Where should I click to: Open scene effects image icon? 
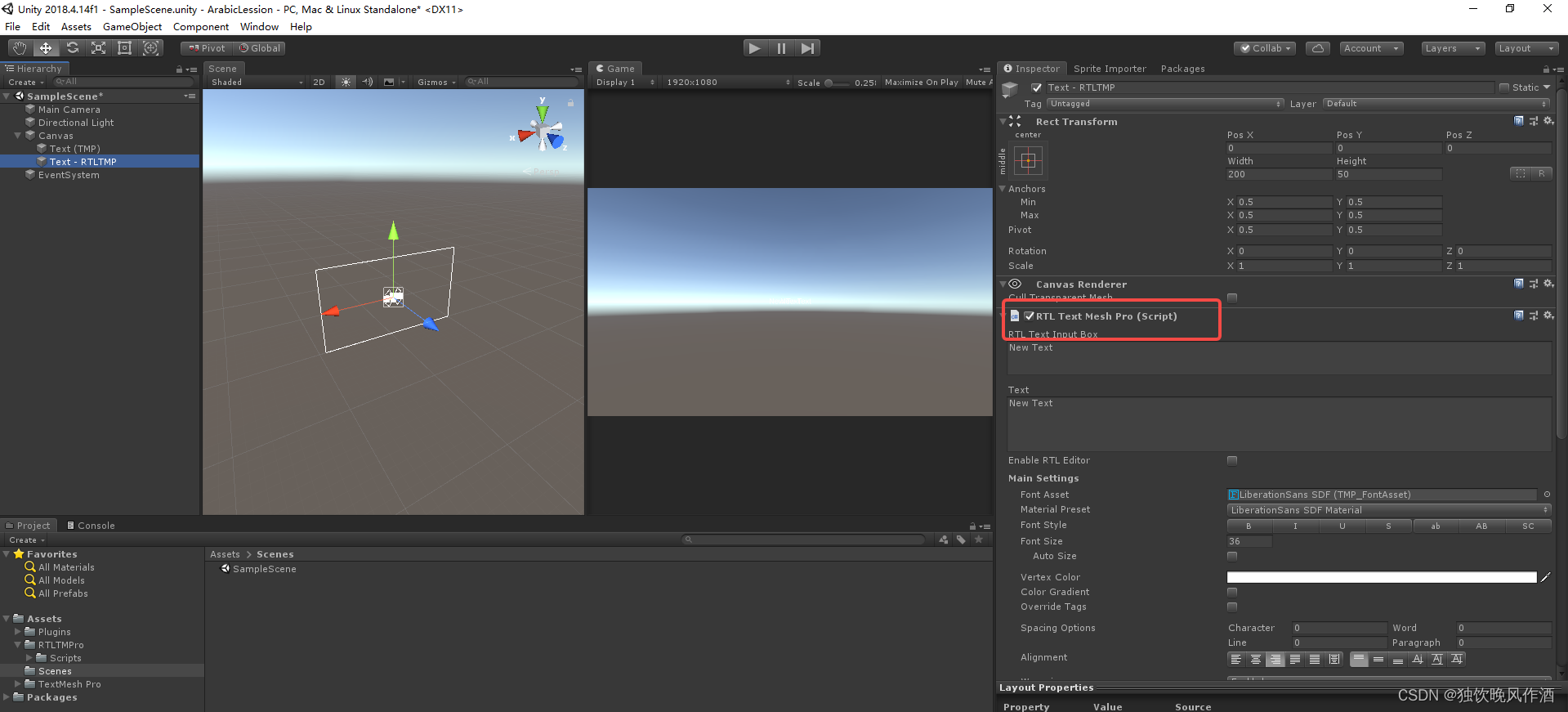pyautogui.click(x=390, y=82)
